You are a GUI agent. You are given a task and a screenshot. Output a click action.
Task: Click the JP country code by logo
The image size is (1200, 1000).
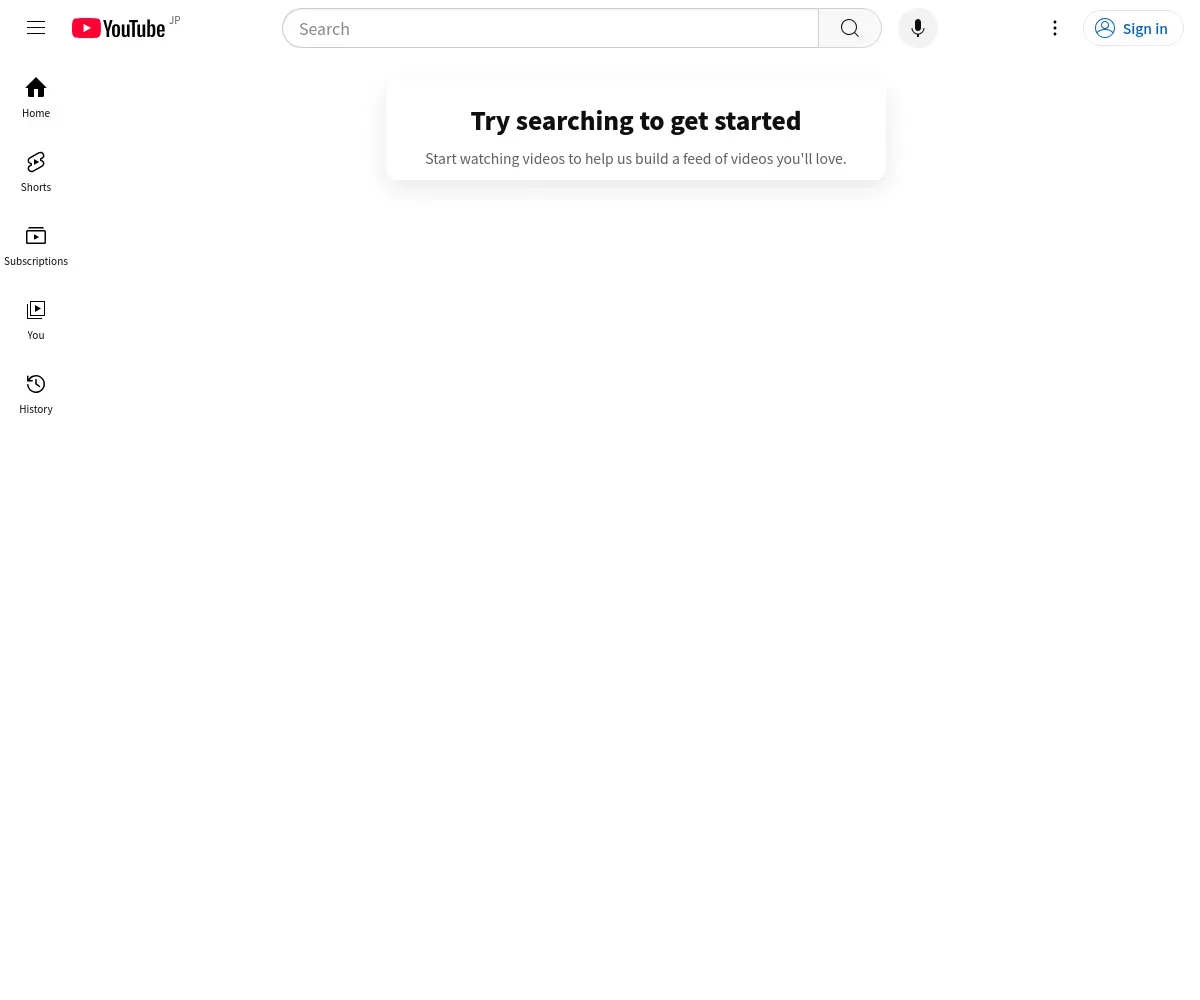175,20
